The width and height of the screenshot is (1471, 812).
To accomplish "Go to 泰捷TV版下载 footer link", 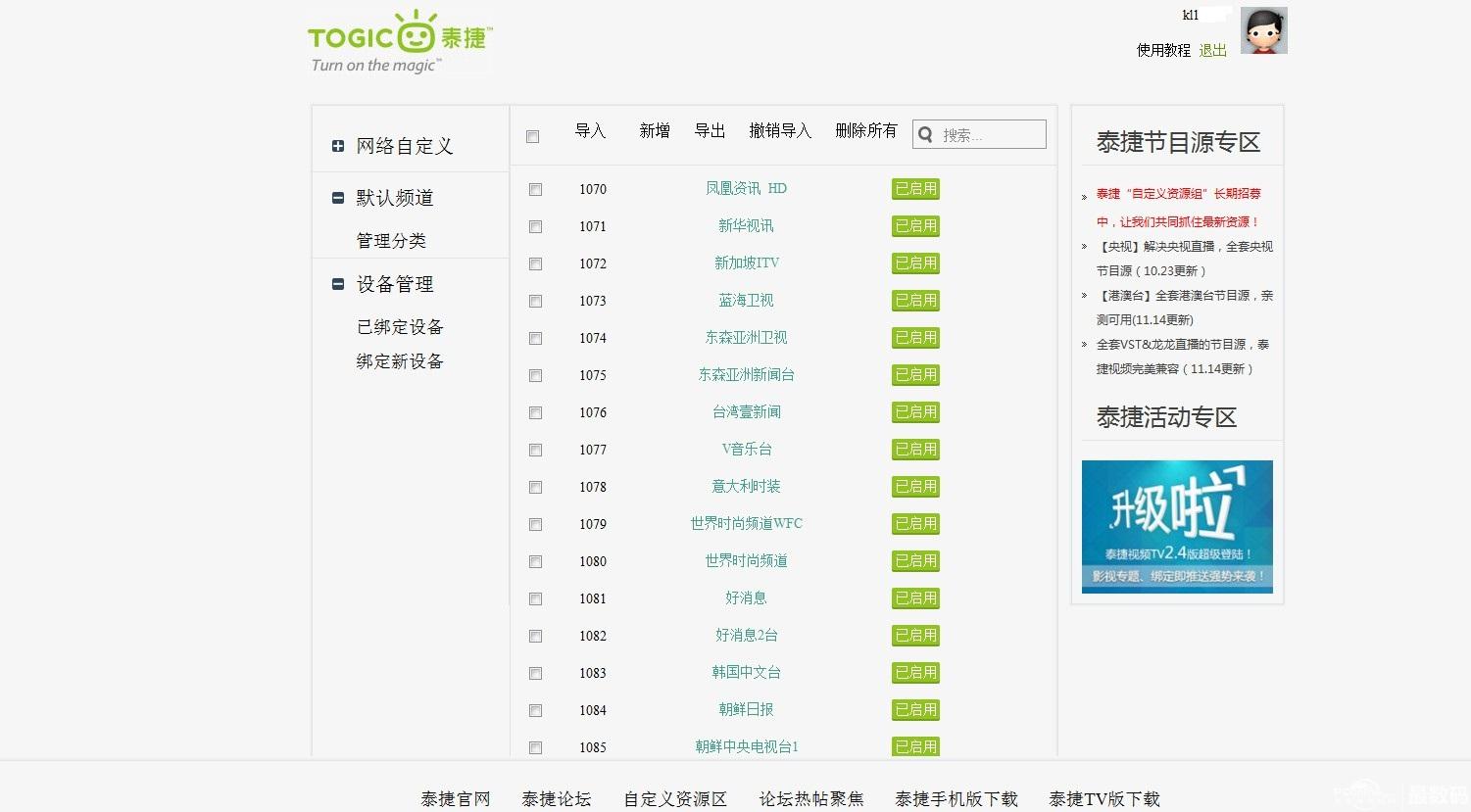I will tap(1104, 799).
